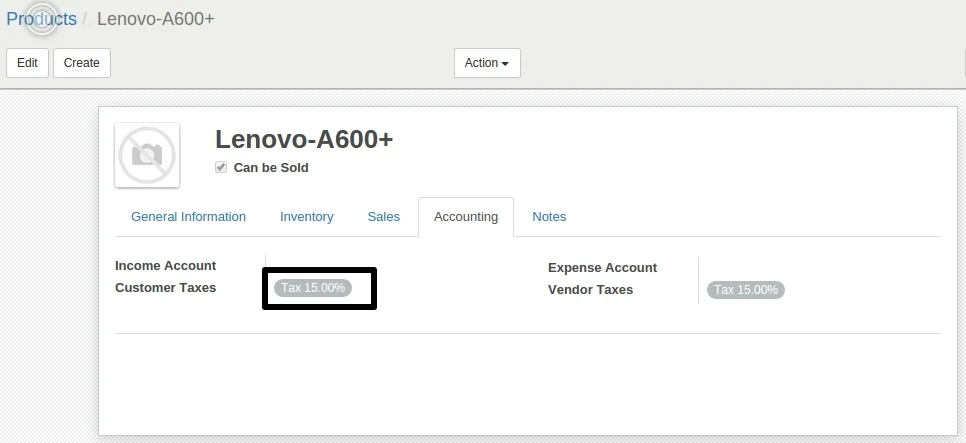Click the Create button
966x443 pixels.
click(x=81, y=63)
